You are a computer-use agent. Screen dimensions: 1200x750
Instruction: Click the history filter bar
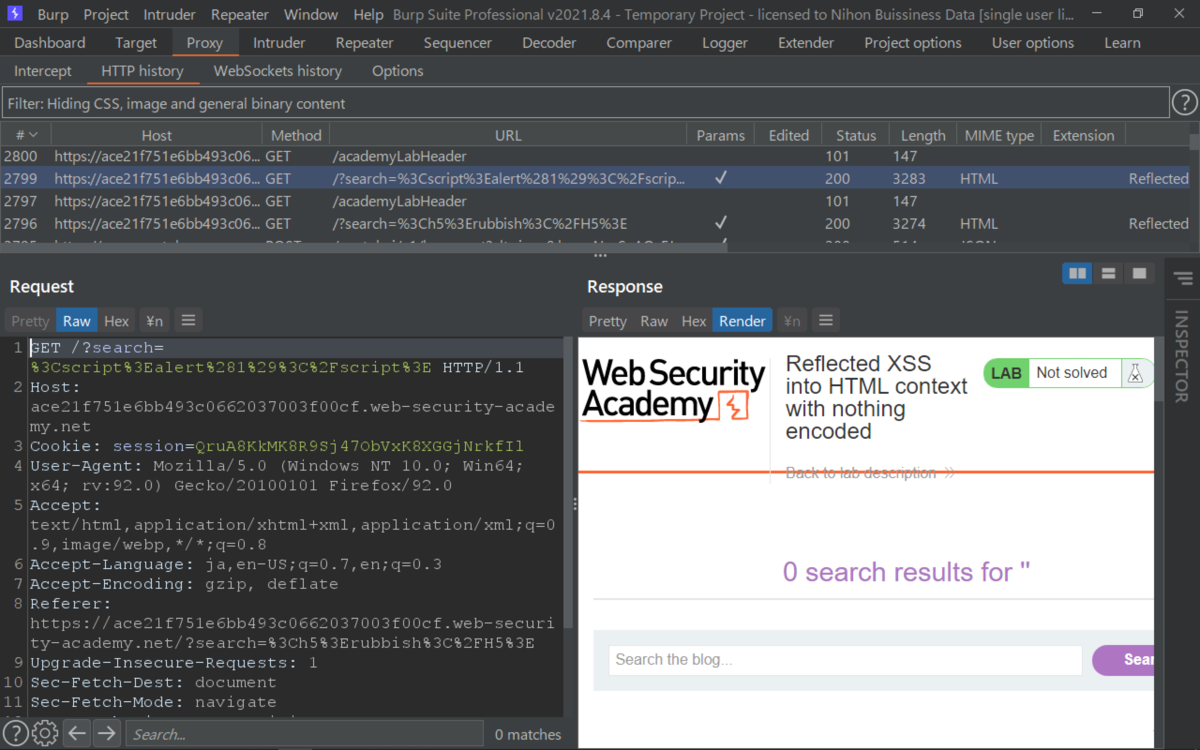[585, 103]
